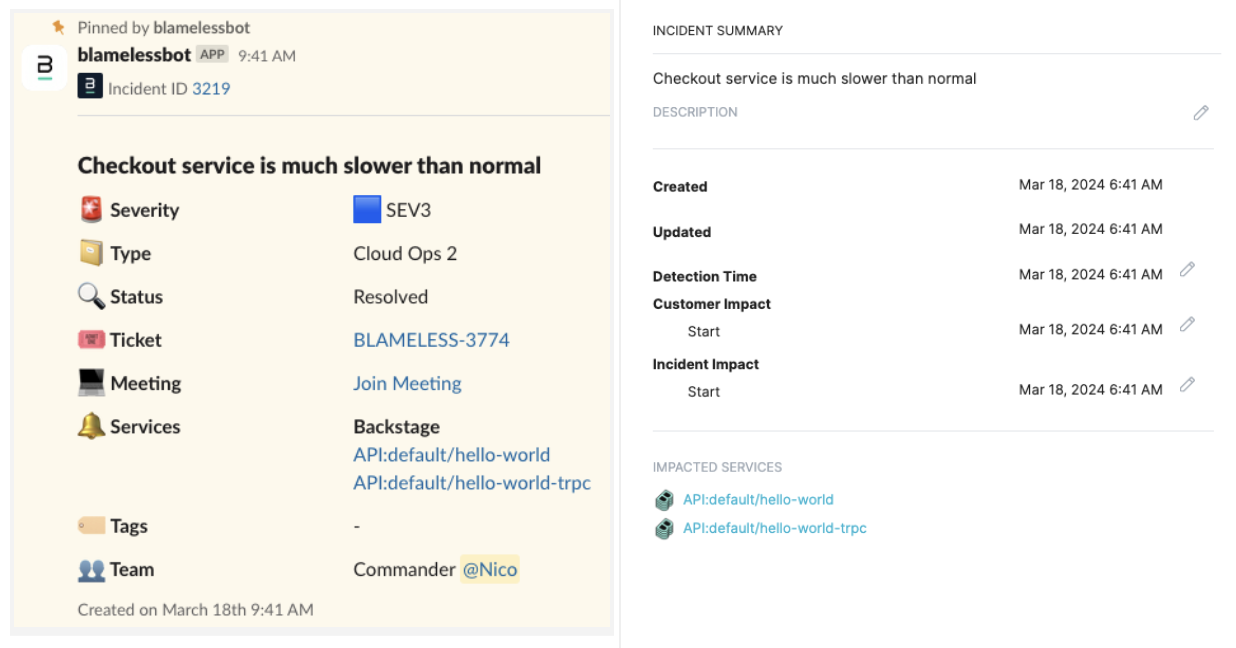Click the Resolved status value
This screenshot has width=1236, height=648.
click(x=391, y=297)
